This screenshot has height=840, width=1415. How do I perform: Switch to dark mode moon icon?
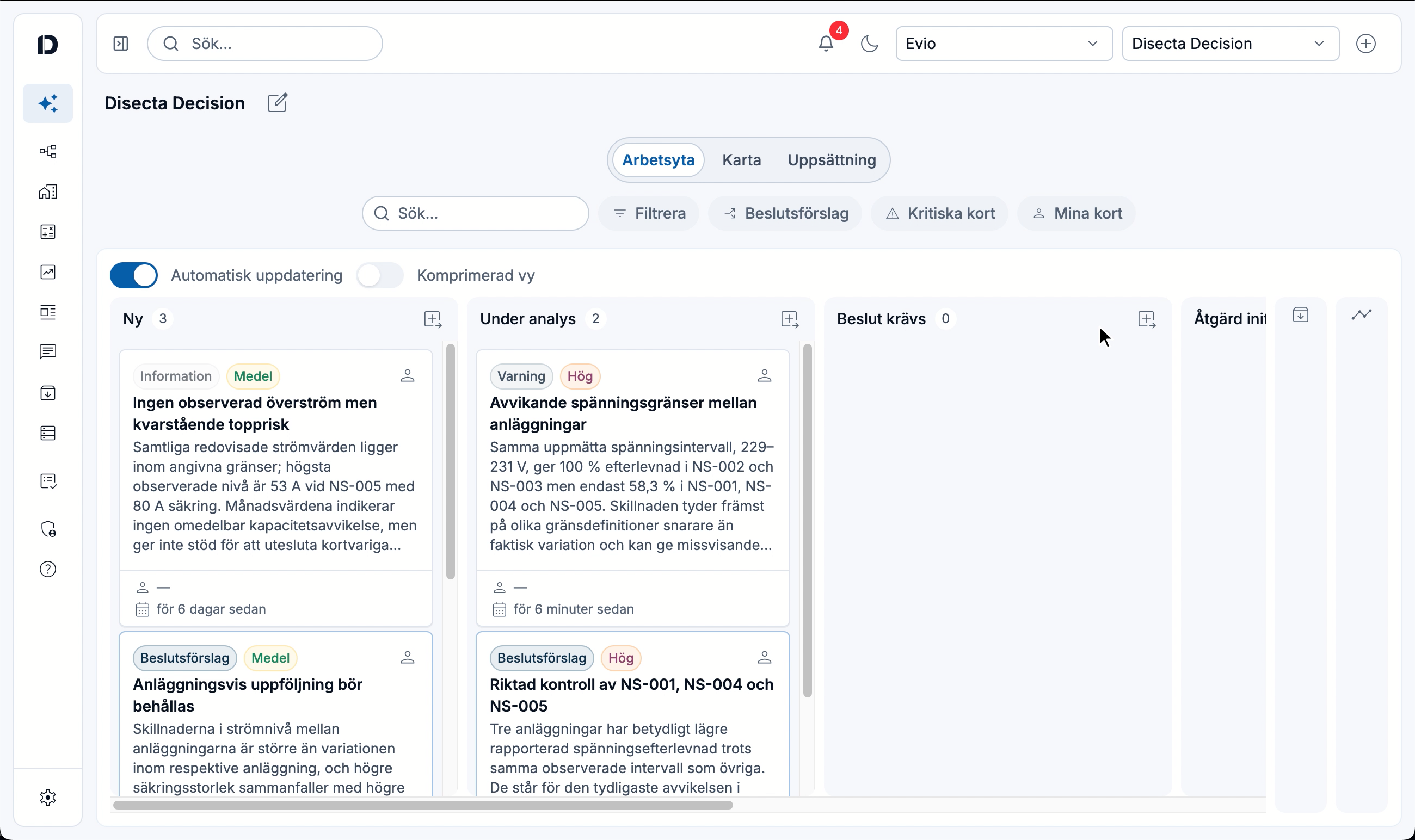point(869,44)
